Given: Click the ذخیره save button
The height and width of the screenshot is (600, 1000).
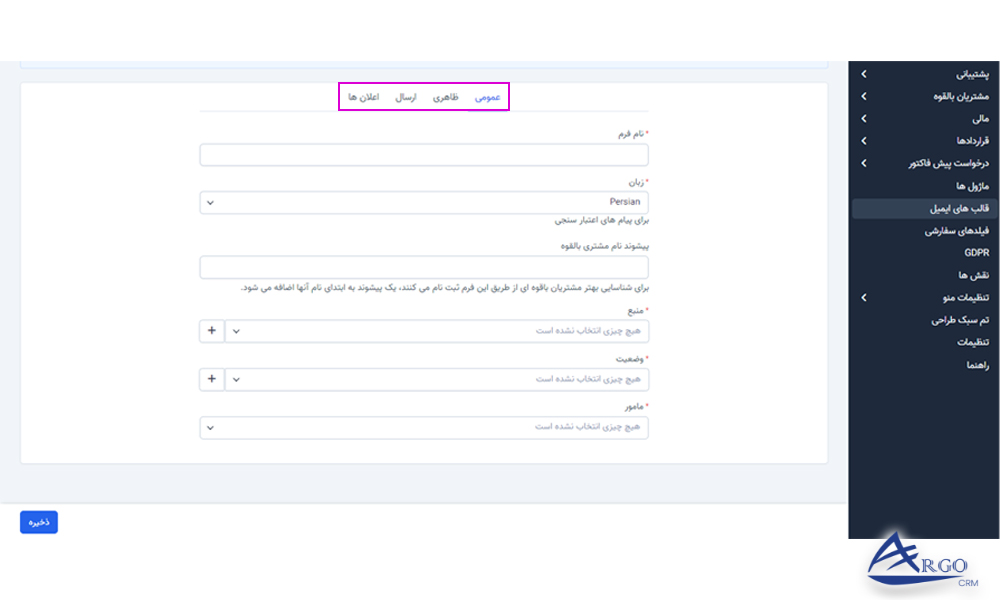Looking at the screenshot, I should [x=38, y=521].
